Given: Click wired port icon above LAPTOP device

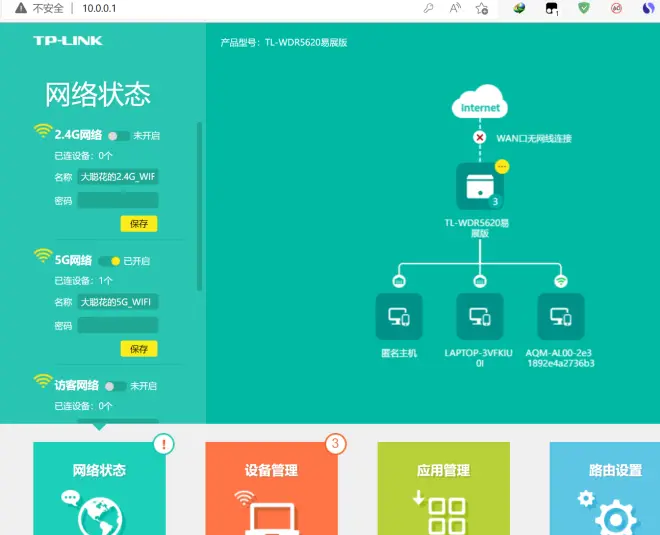Looking at the screenshot, I should [x=480, y=281].
